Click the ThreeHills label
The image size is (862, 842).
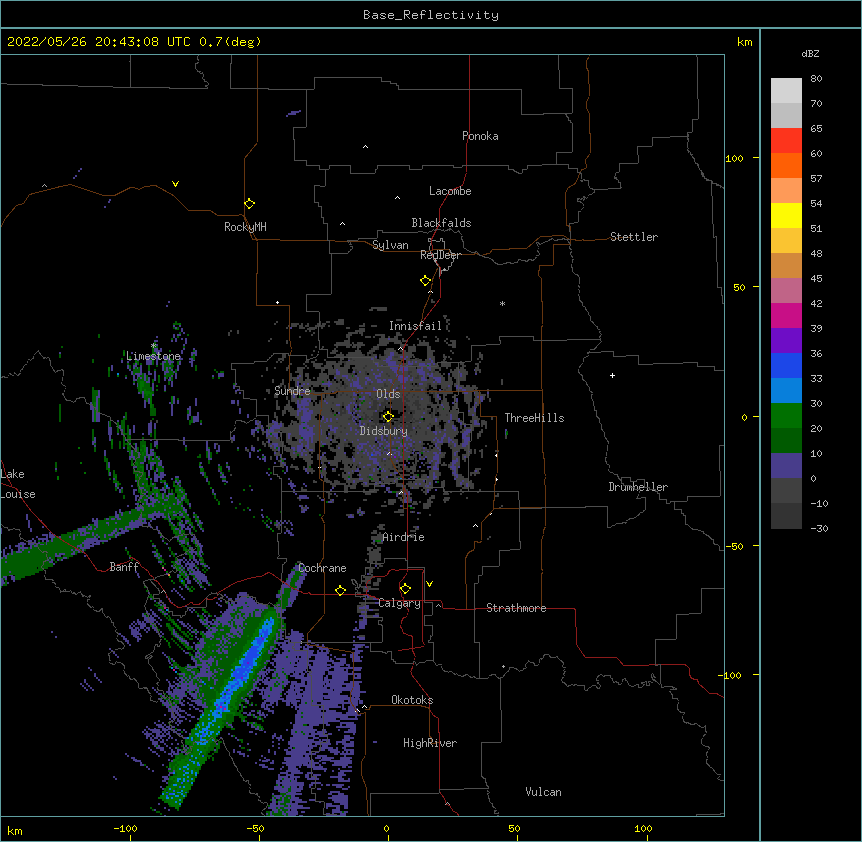coord(534,418)
